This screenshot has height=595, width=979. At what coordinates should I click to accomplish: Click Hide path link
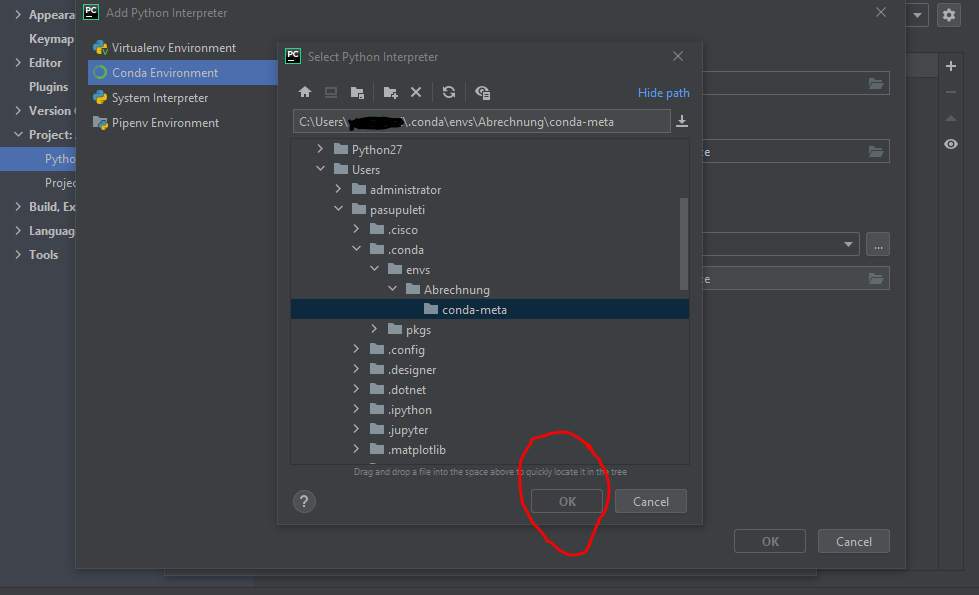pos(663,92)
